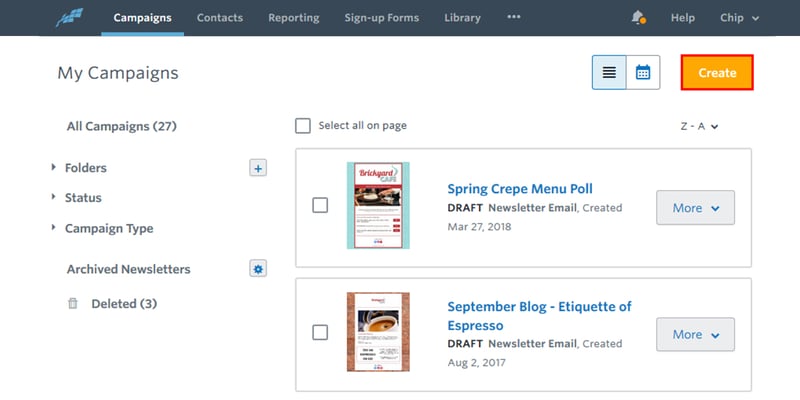Open the Reporting tab
Image resolution: width=800 pixels, height=400 pixels.
293,17
